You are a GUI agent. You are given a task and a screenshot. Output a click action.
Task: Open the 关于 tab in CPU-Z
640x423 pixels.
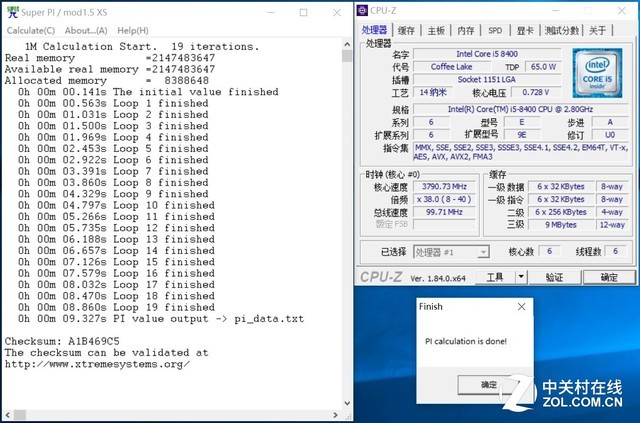[597, 30]
